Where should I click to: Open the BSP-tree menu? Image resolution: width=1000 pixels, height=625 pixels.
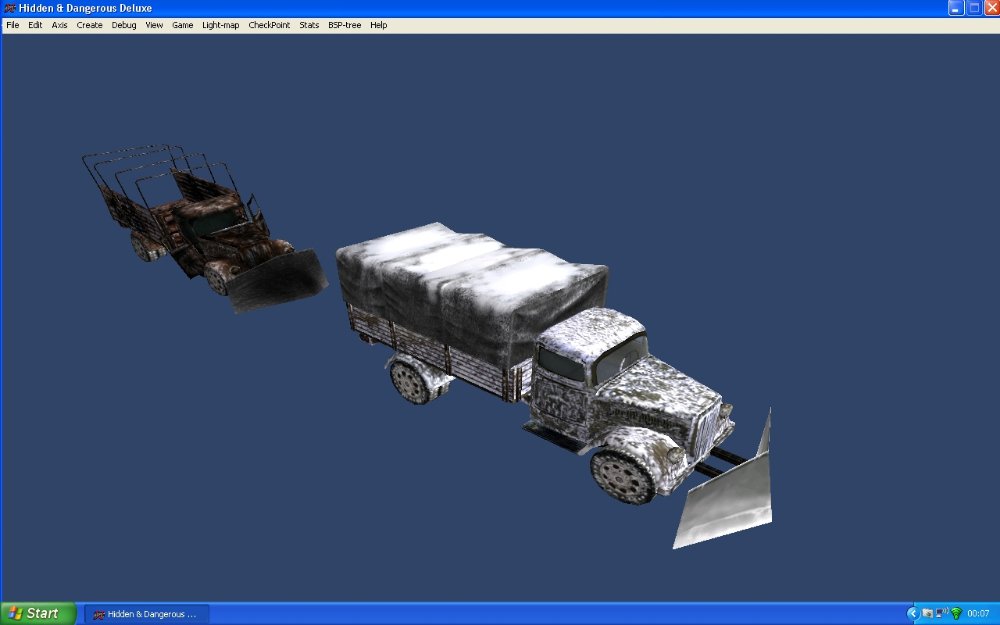343,24
